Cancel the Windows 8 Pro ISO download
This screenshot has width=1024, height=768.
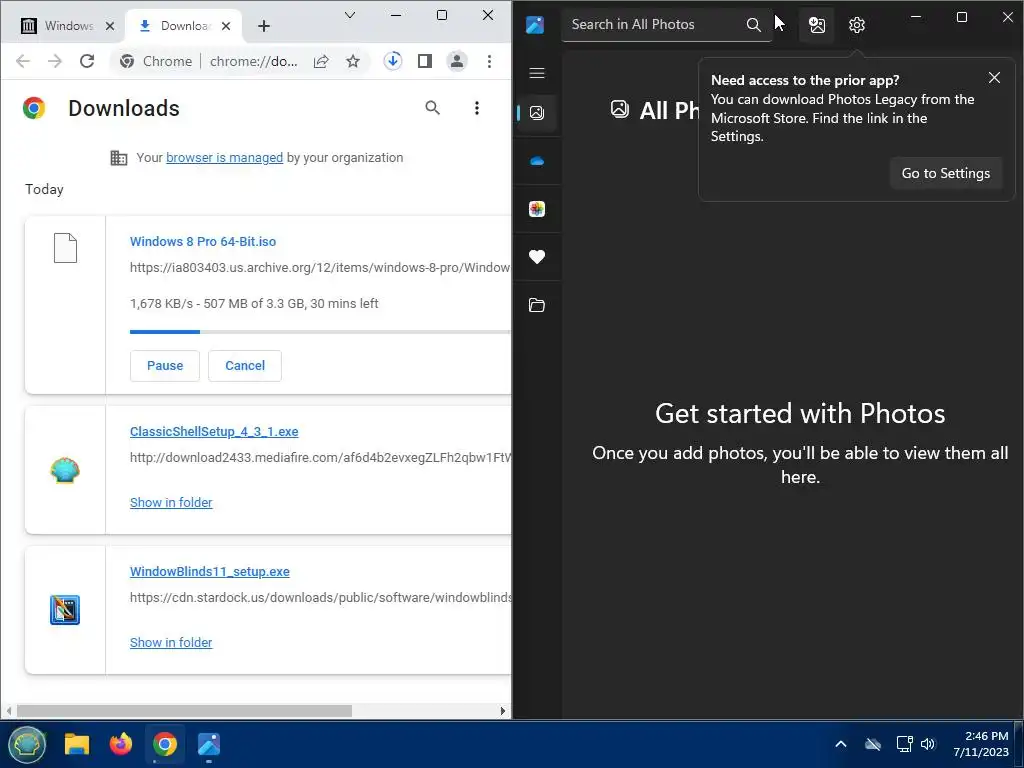point(245,366)
